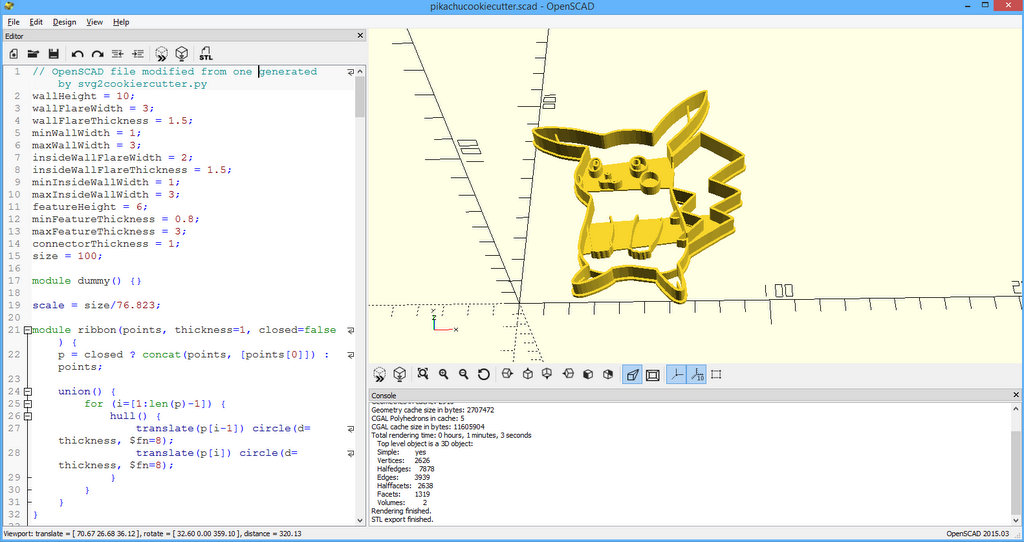Redo the last edit
The width and height of the screenshot is (1024, 542).
tap(97, 54)
